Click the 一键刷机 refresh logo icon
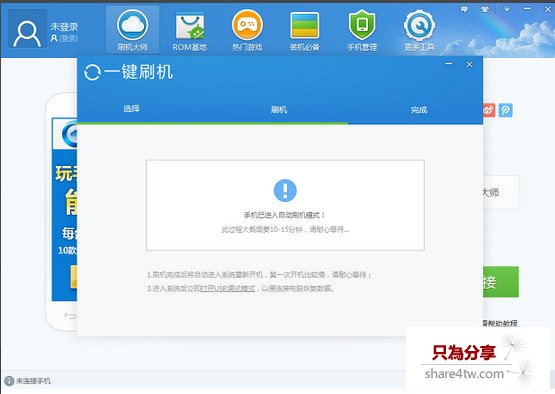This screenshot has height=394, width=555. [x=93, y=73]
